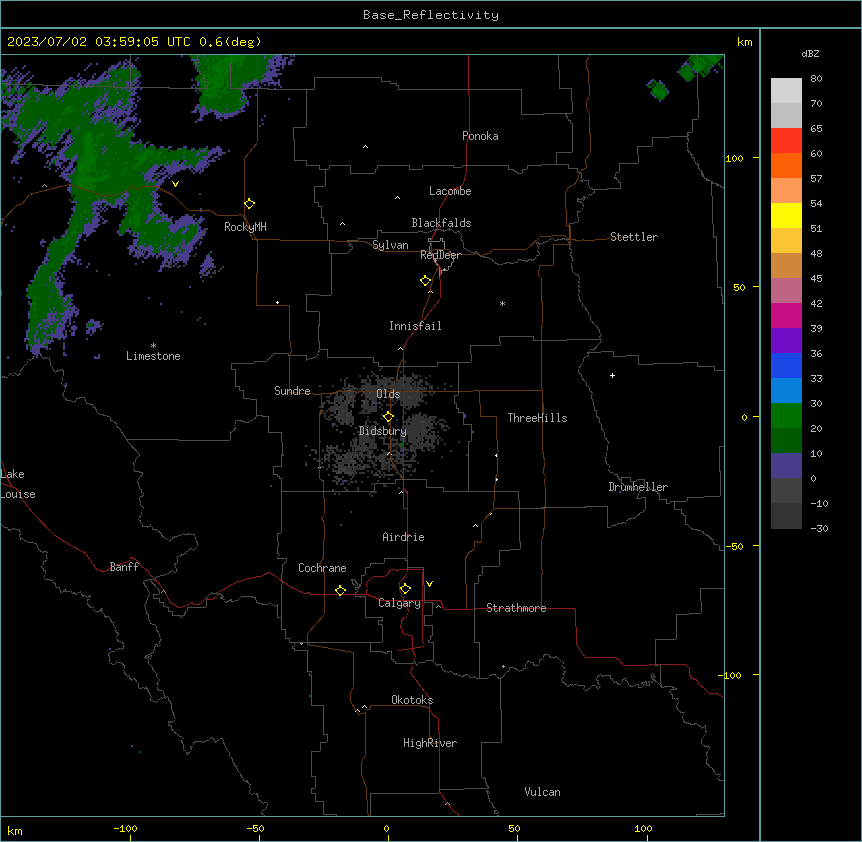Click the Limestone label
Screen dimensions: 862x842
(153, 356)
